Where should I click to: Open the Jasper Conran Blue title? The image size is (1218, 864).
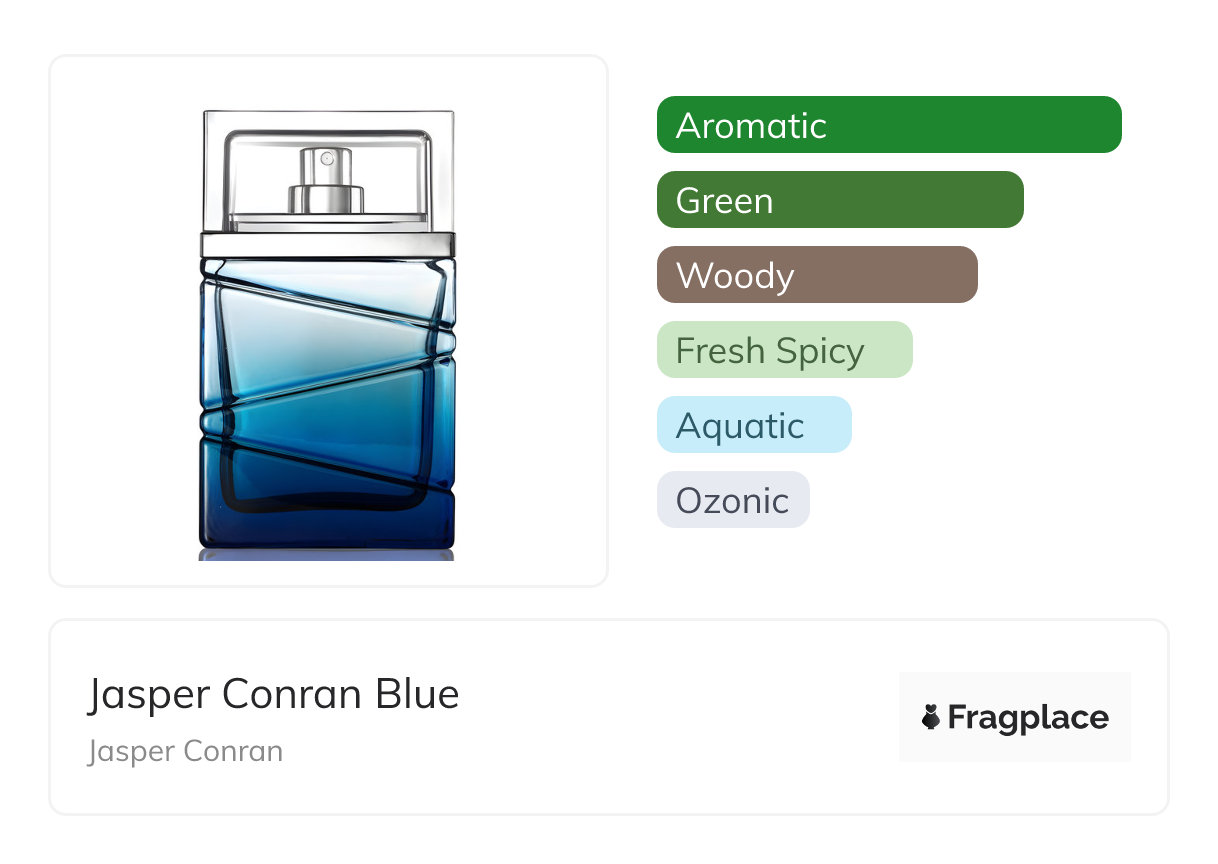click(x=273, y=694)
